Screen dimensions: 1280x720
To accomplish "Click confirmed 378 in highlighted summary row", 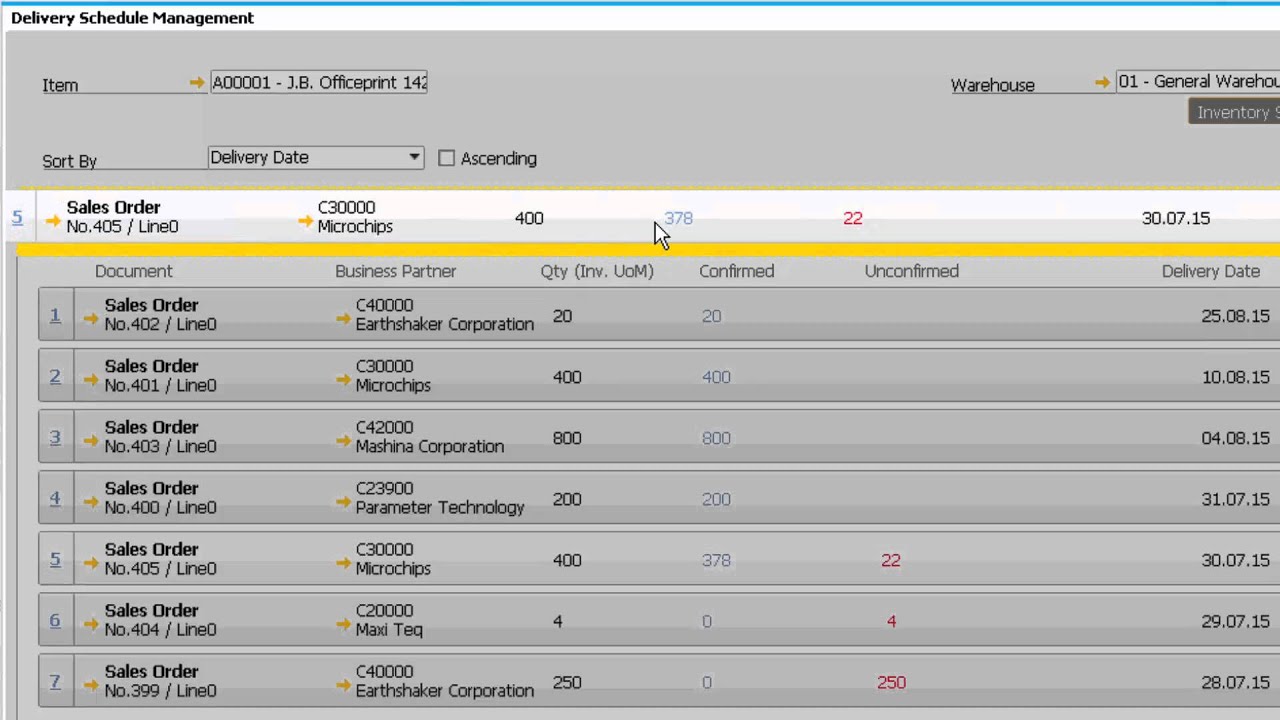I will pos(678,218).
